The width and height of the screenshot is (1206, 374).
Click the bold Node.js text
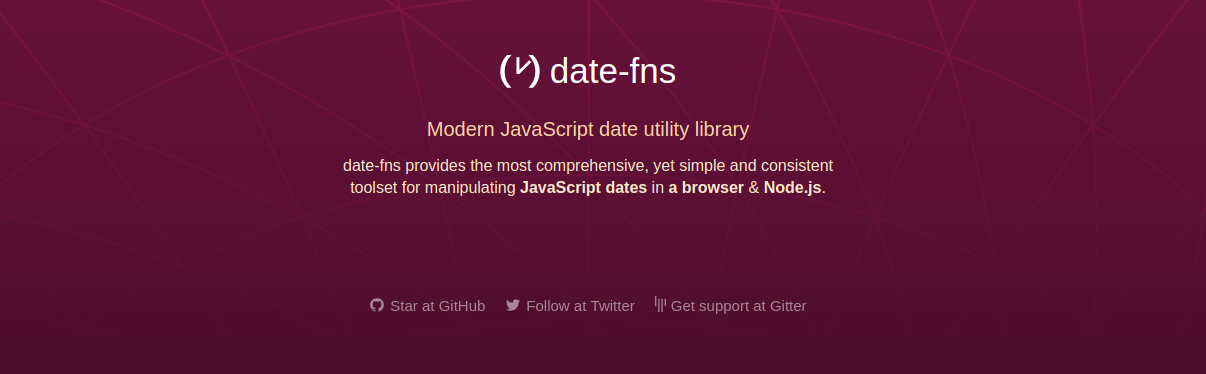(794, 187)
